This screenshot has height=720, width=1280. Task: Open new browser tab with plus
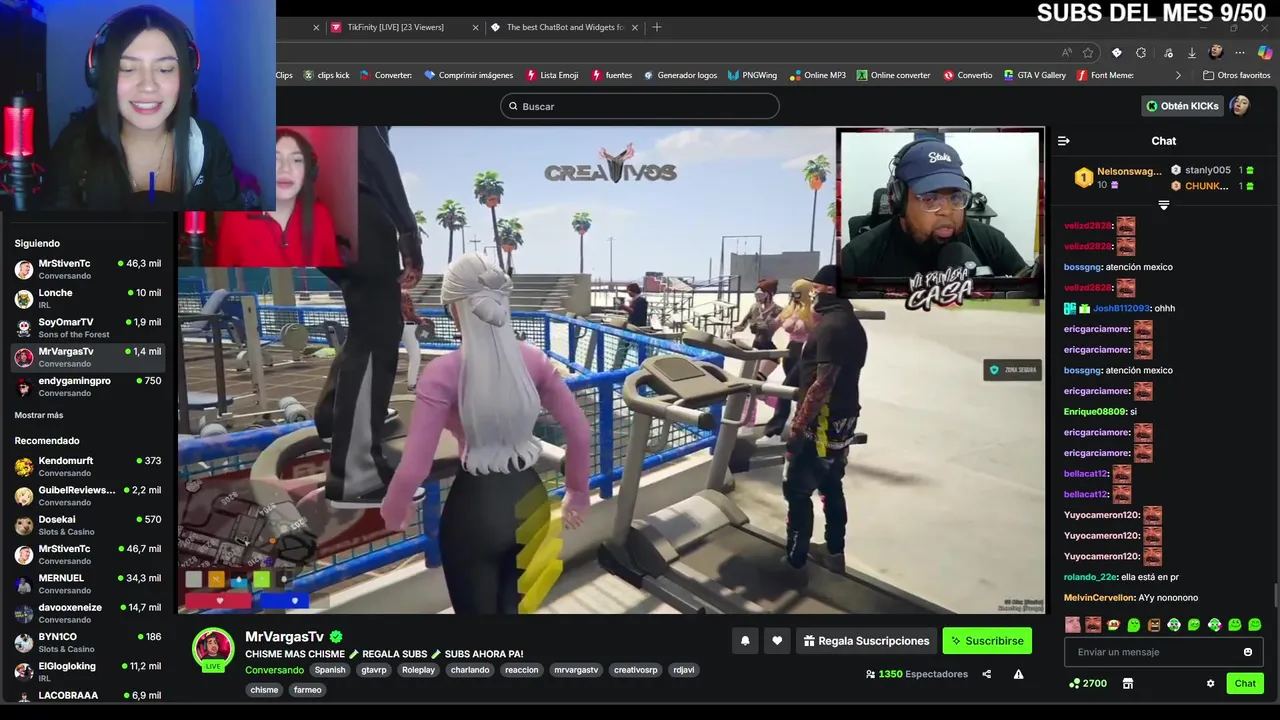point(657,27)
